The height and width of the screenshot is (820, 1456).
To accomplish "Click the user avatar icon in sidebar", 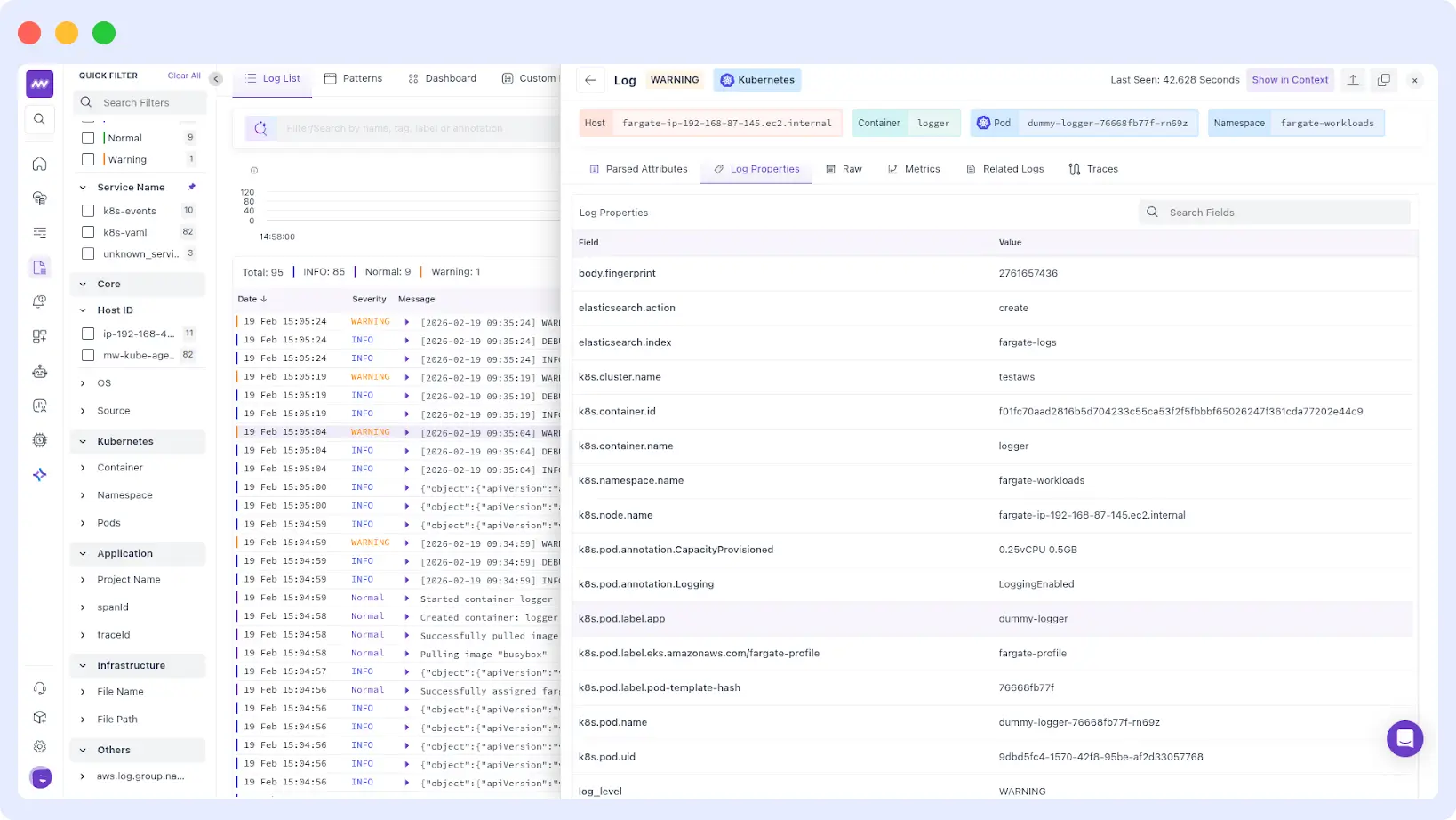I will coord(41,777).
